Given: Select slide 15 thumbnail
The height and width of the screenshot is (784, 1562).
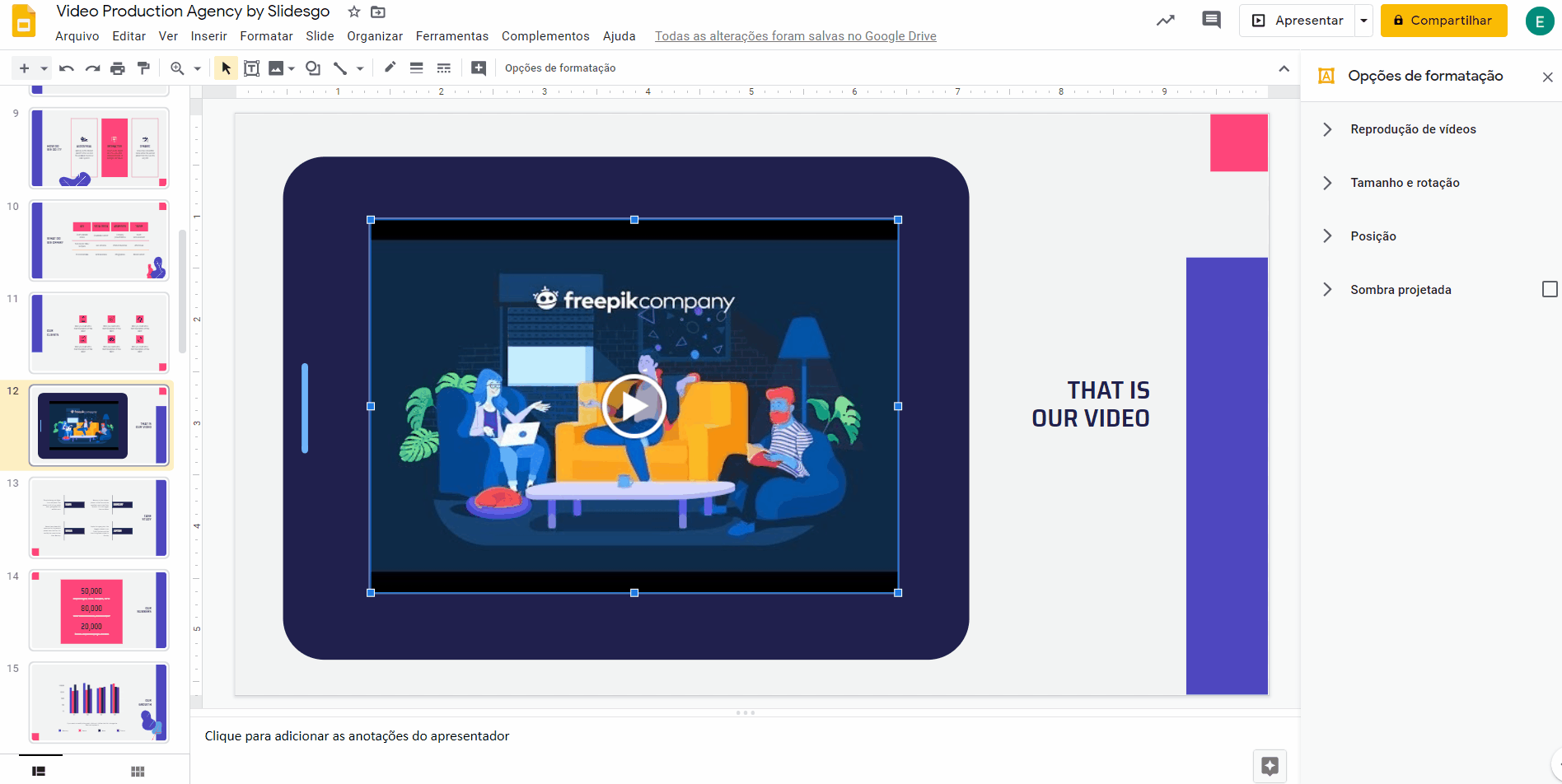Looking at the screenshot, I should (x=100, y=702).
